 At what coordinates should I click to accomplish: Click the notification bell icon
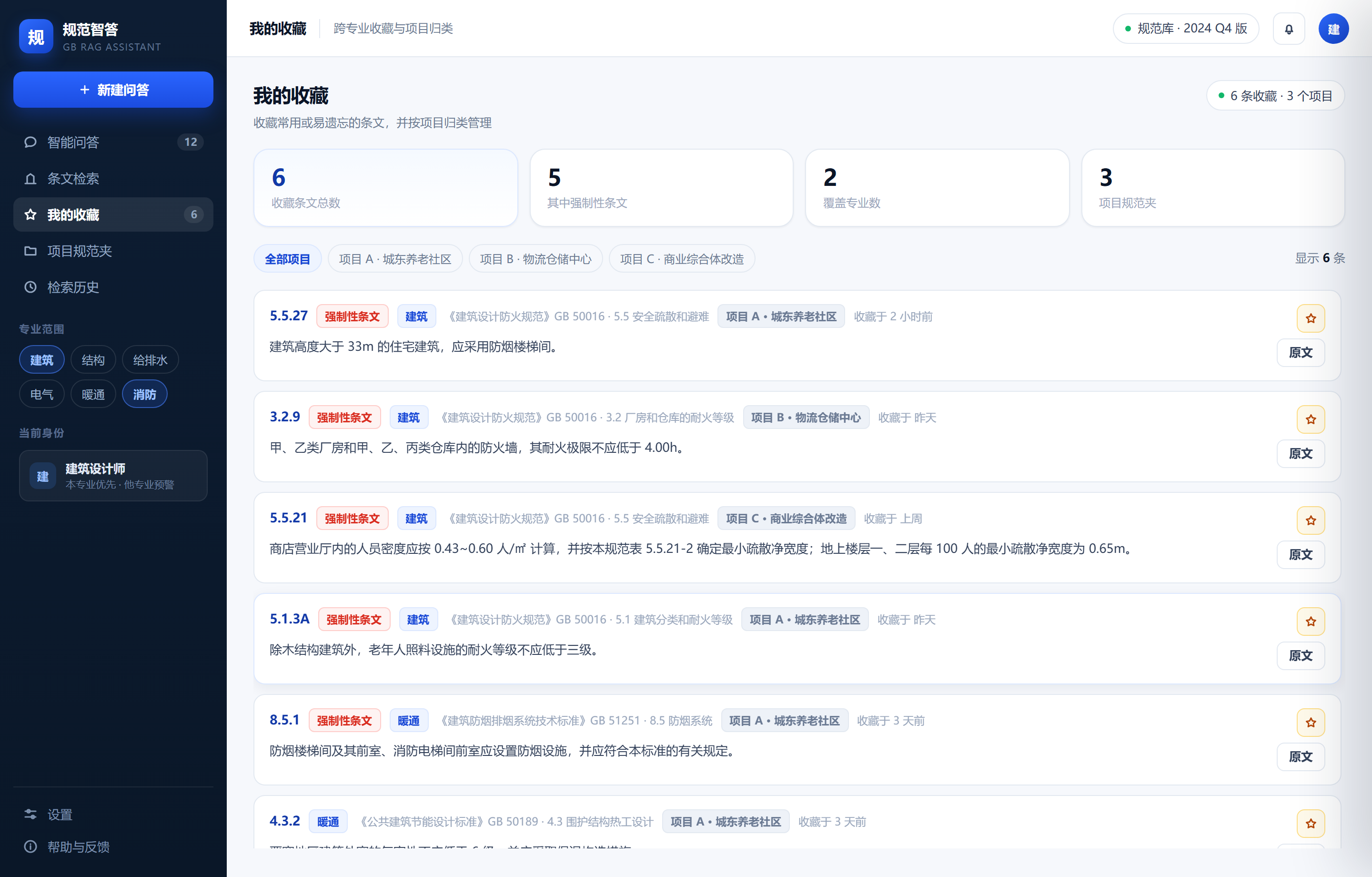(x=1288, y=29)
